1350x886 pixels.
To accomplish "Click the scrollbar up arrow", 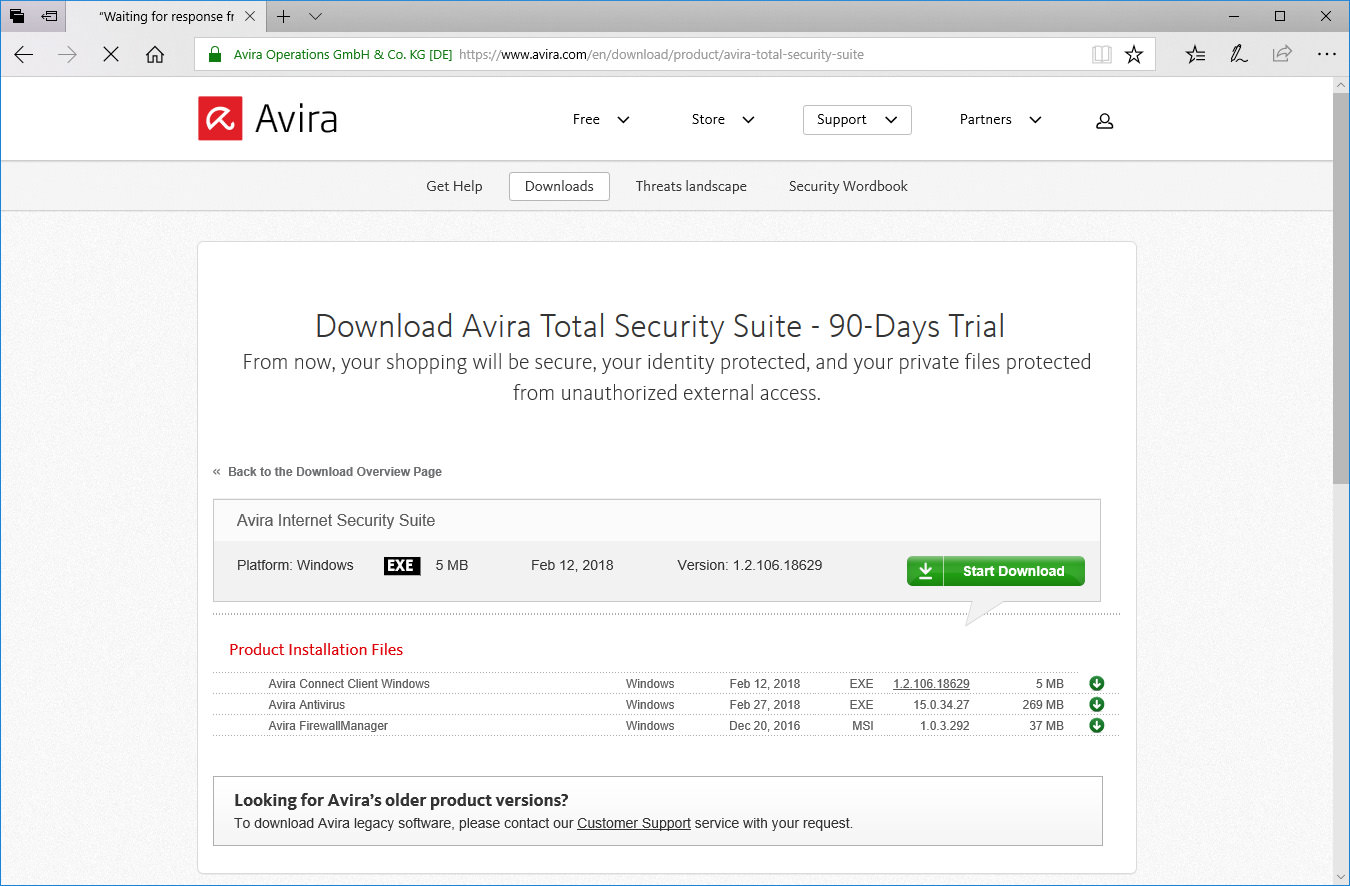I will coord(1341,86).
